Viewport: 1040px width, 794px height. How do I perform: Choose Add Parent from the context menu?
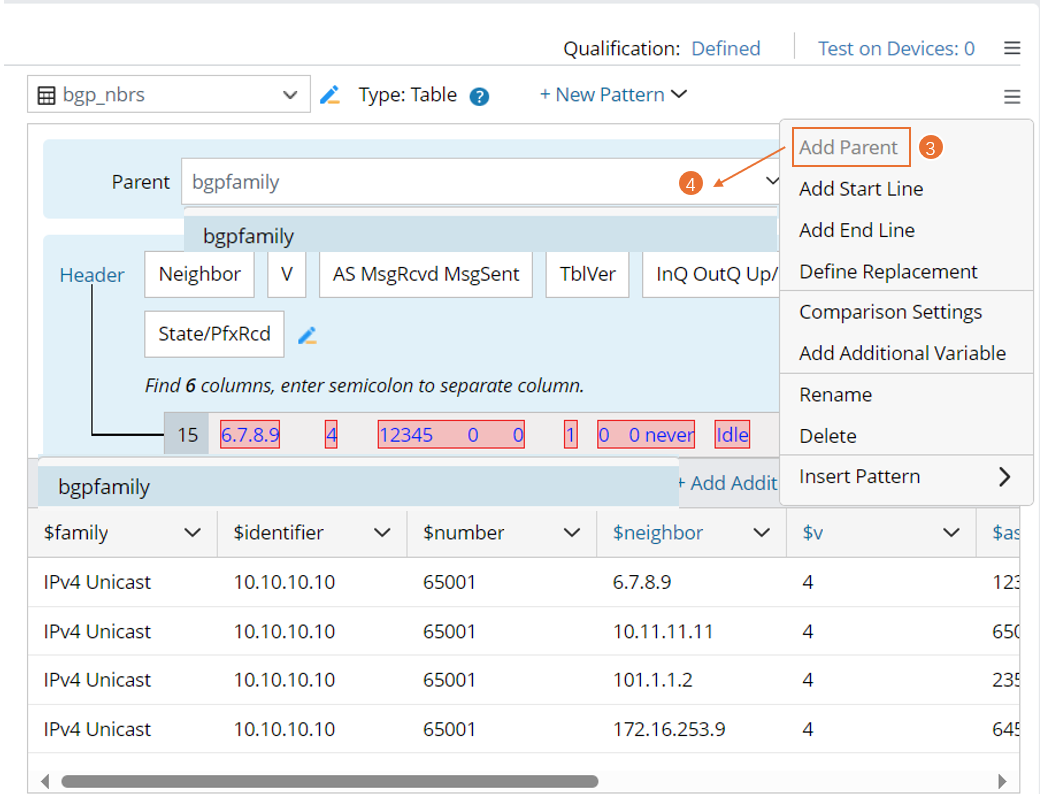(x=849, y=148)
